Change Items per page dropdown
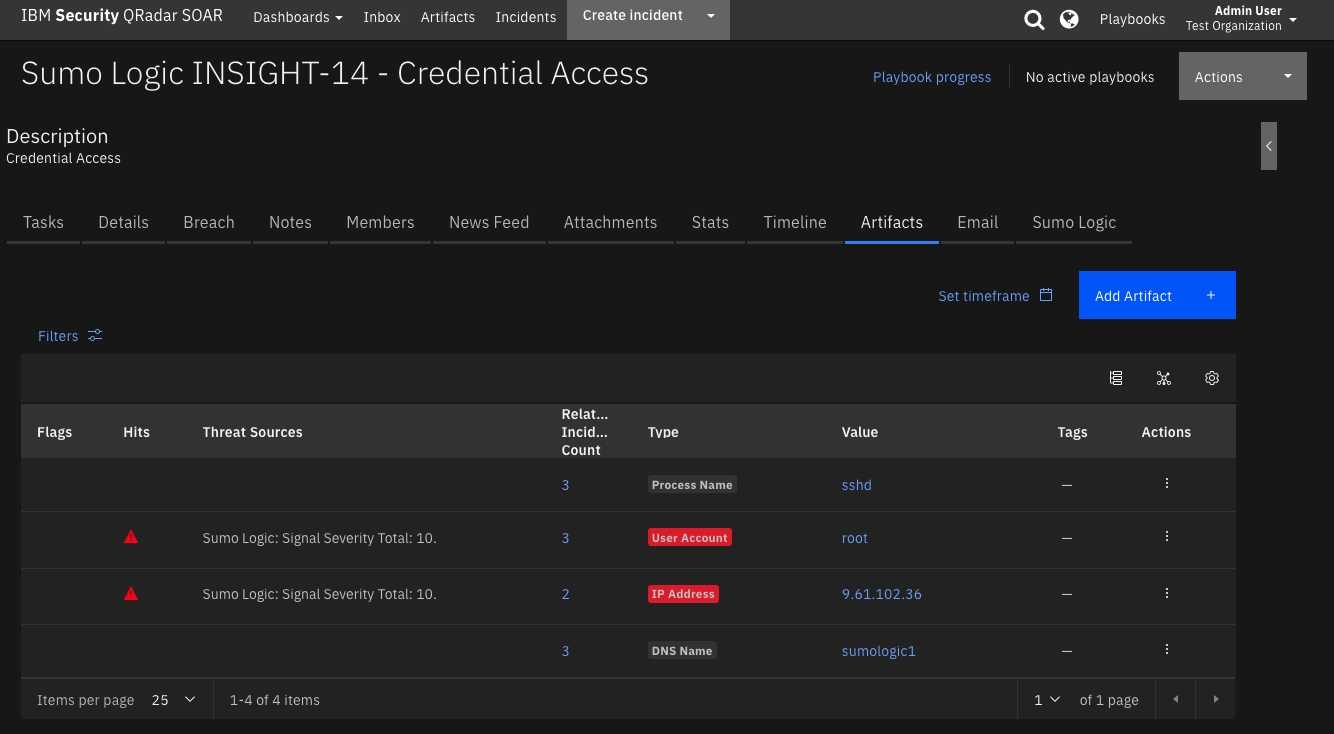This screenshot has width=1334, height=734. (x=174, y=700)
